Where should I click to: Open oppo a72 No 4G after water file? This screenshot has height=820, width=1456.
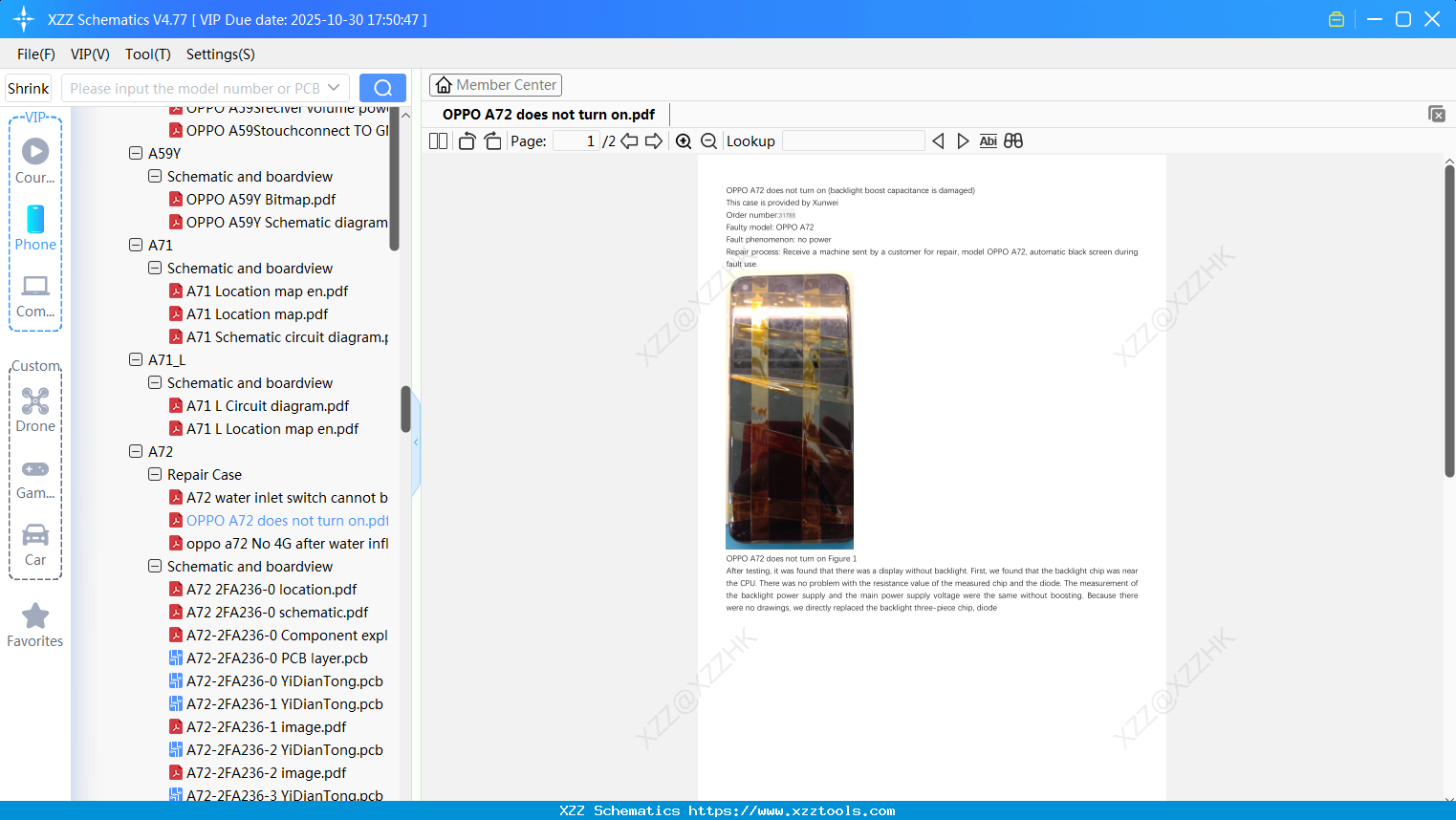pos(287,543)
